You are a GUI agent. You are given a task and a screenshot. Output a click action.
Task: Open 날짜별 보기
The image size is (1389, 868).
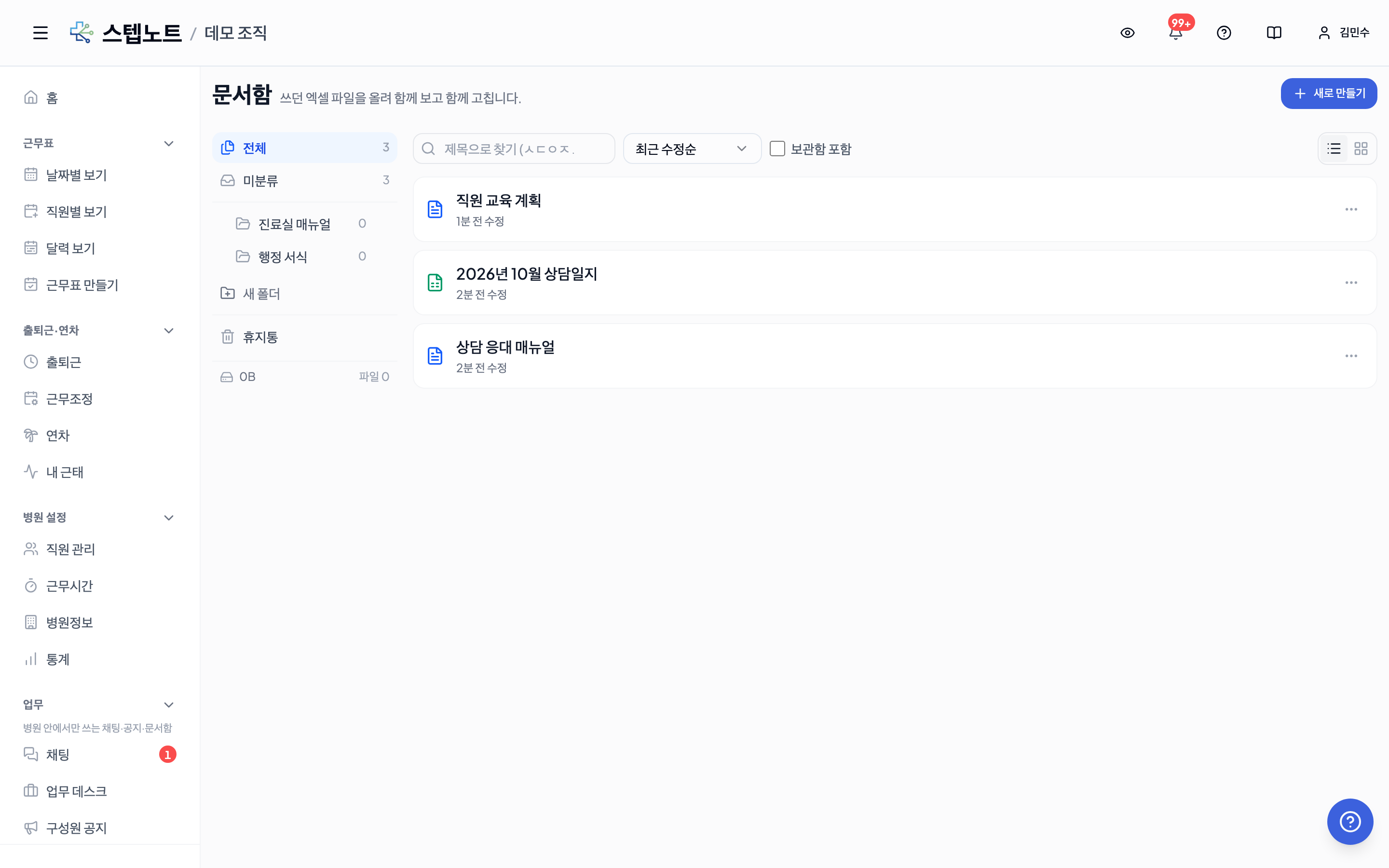pyautogui.click(x=100, y=175)
